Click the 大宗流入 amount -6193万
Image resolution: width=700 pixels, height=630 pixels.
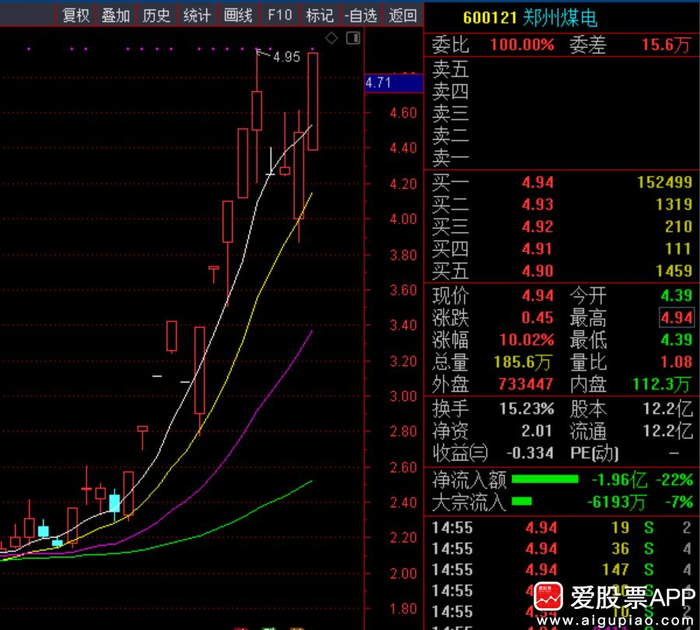(x=616, y=502)
